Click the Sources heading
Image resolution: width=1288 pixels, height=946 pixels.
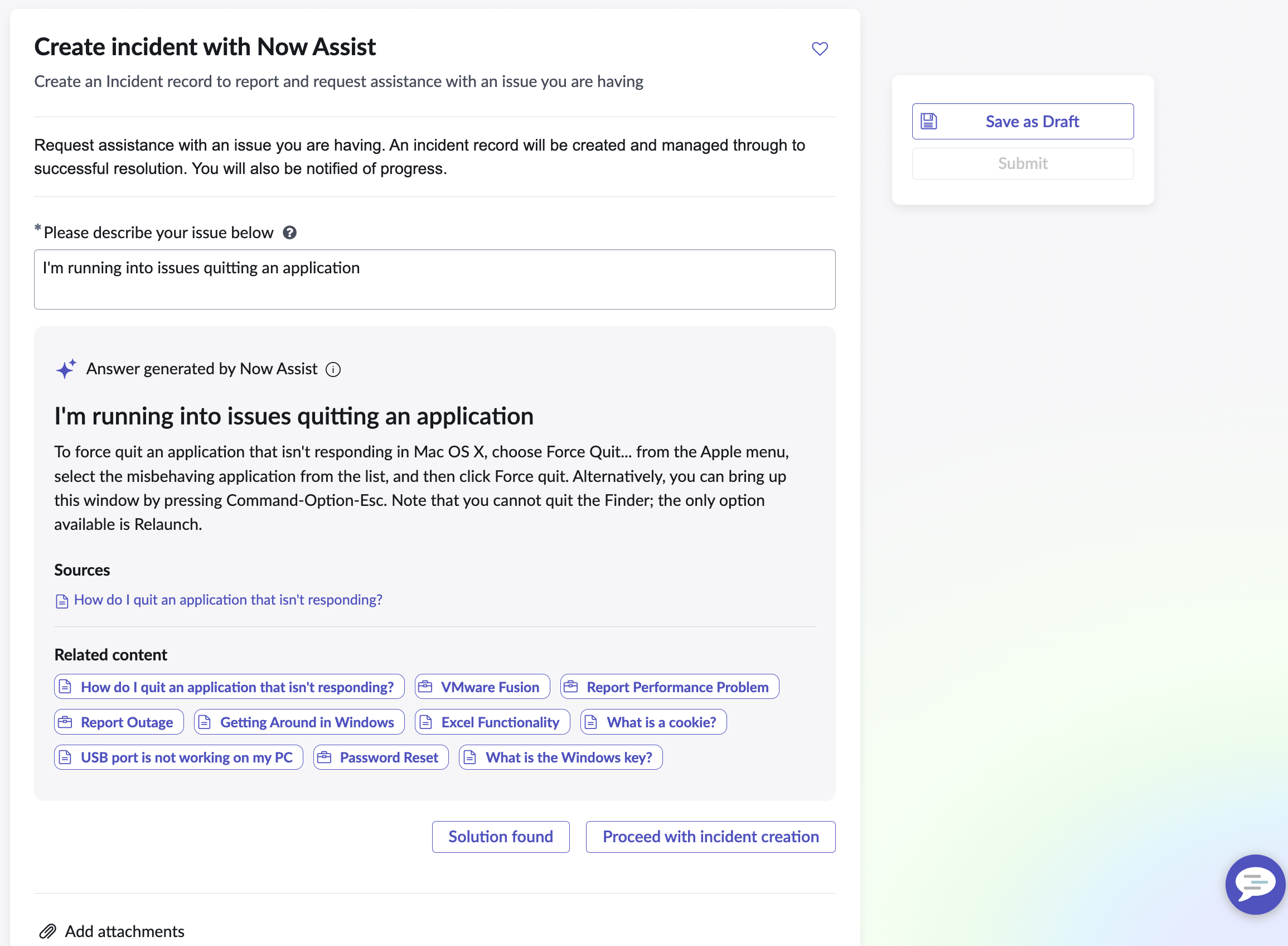[x=82, y=570]
